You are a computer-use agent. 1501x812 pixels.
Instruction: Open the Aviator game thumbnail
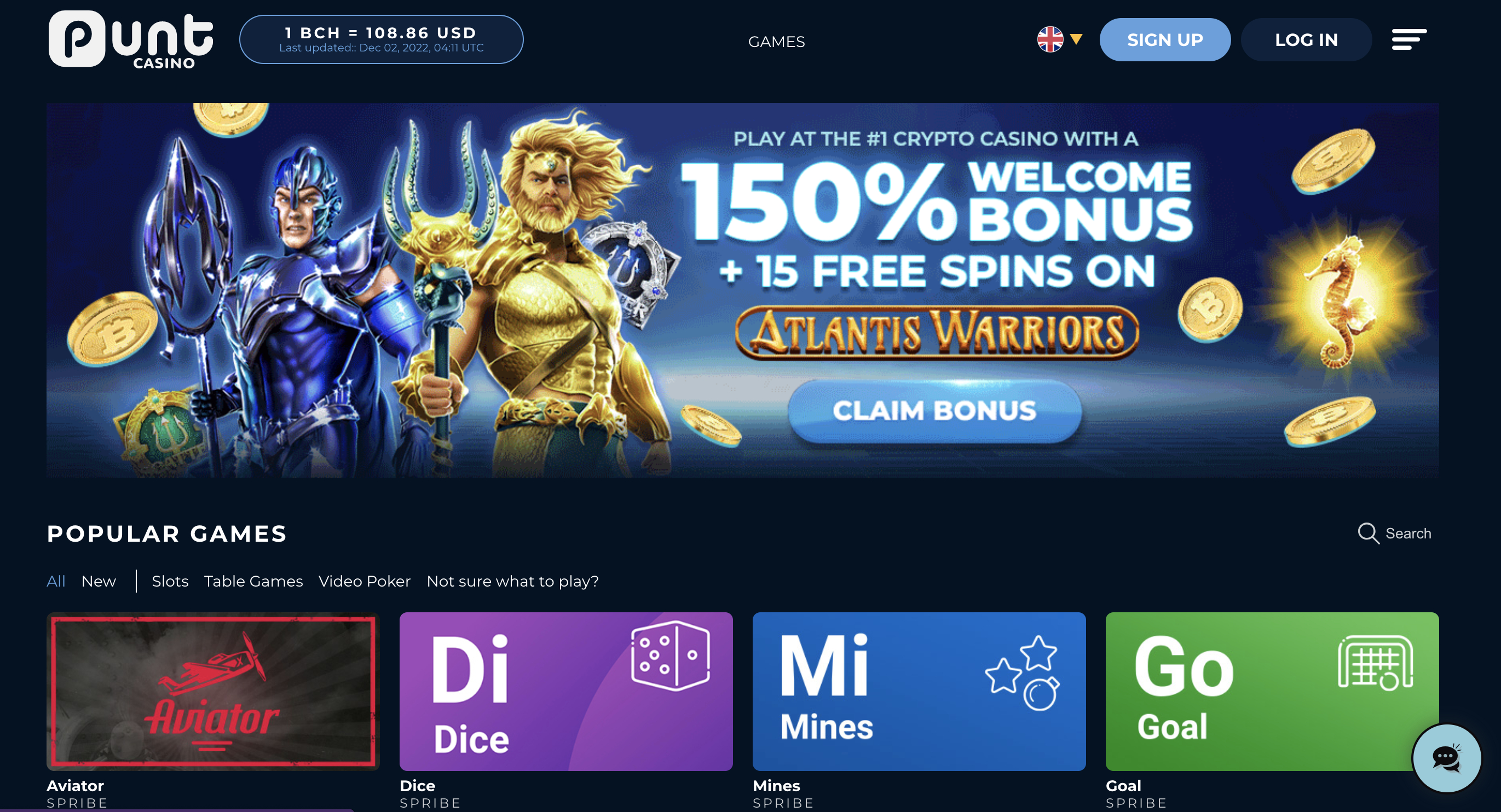coord(213,692)
